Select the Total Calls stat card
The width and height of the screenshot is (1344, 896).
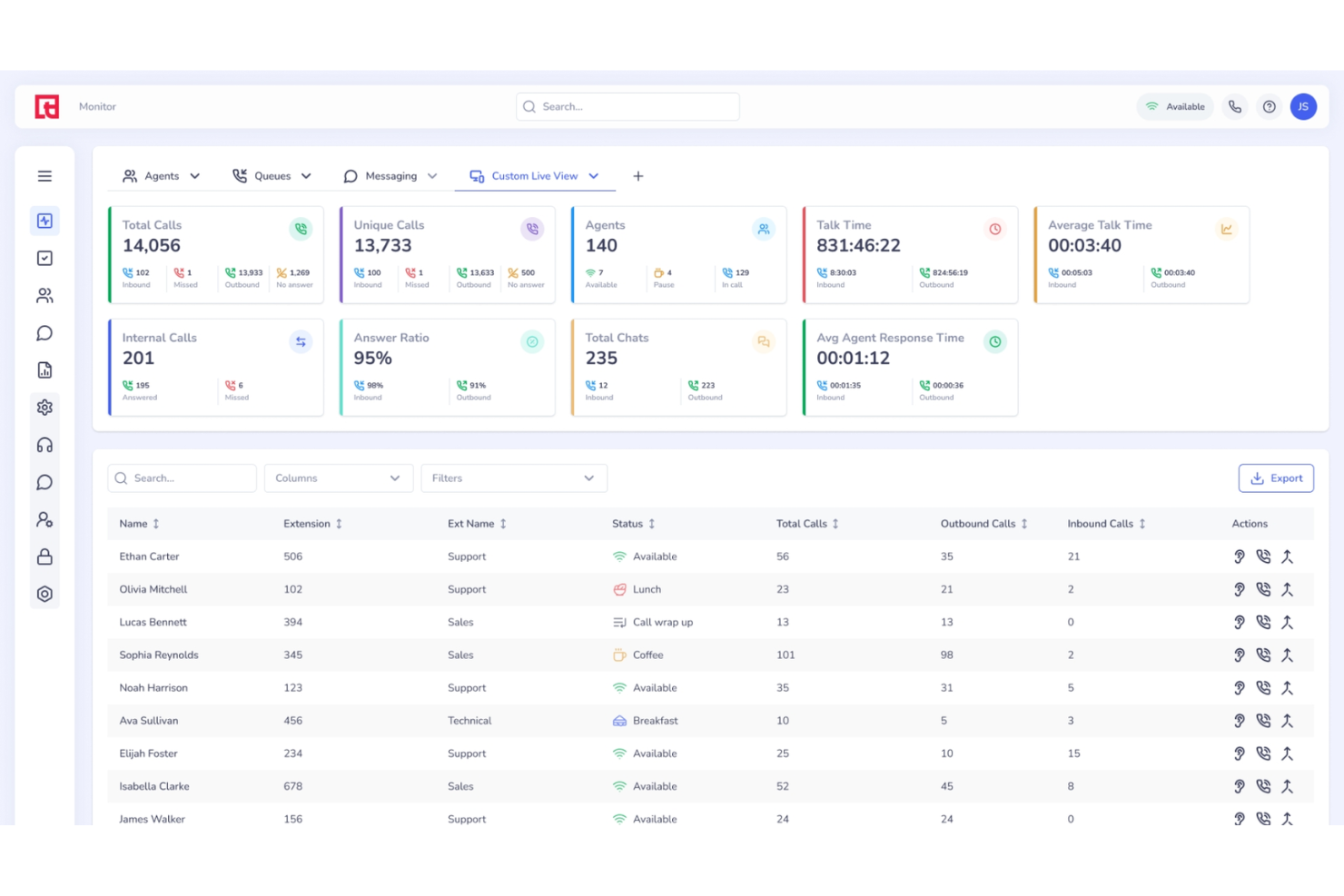pyautogui.click(x=216, y=255)
